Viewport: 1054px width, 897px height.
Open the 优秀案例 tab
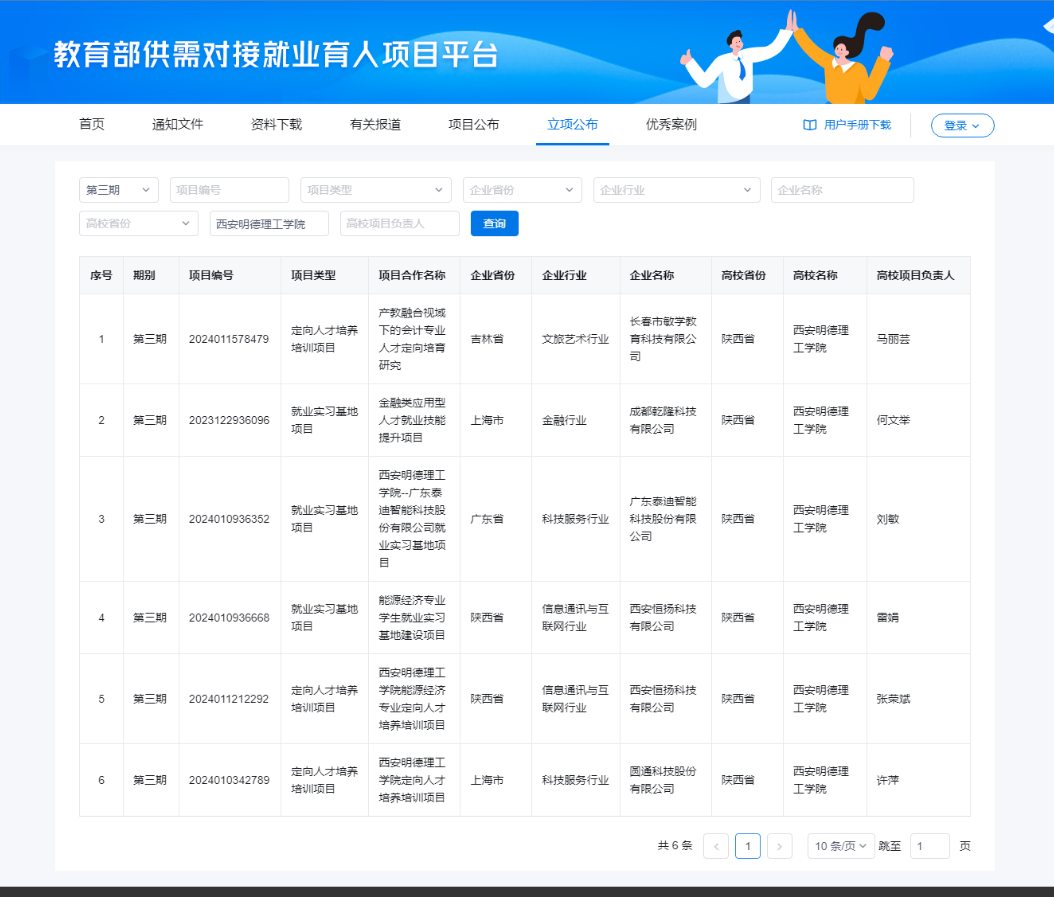click(671, 125)
